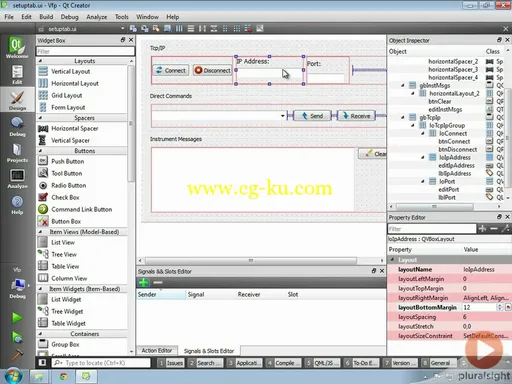Screen dimensions: 512x384
Task: Add a dynamic property with plus icon
Action: (482, 229)
